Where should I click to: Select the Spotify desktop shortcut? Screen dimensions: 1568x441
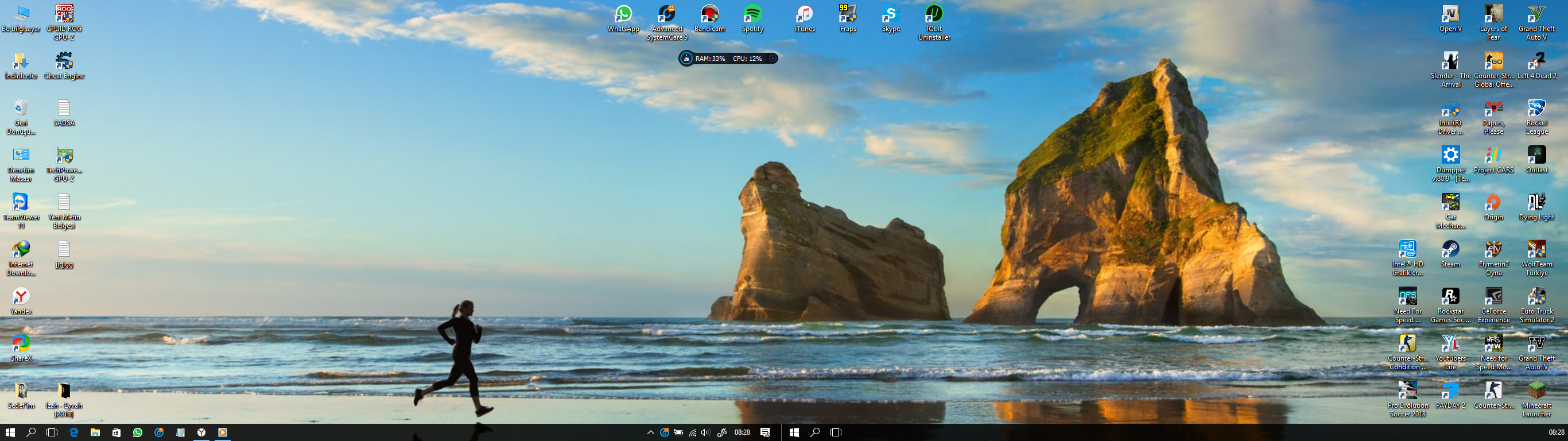pos(752,18)
